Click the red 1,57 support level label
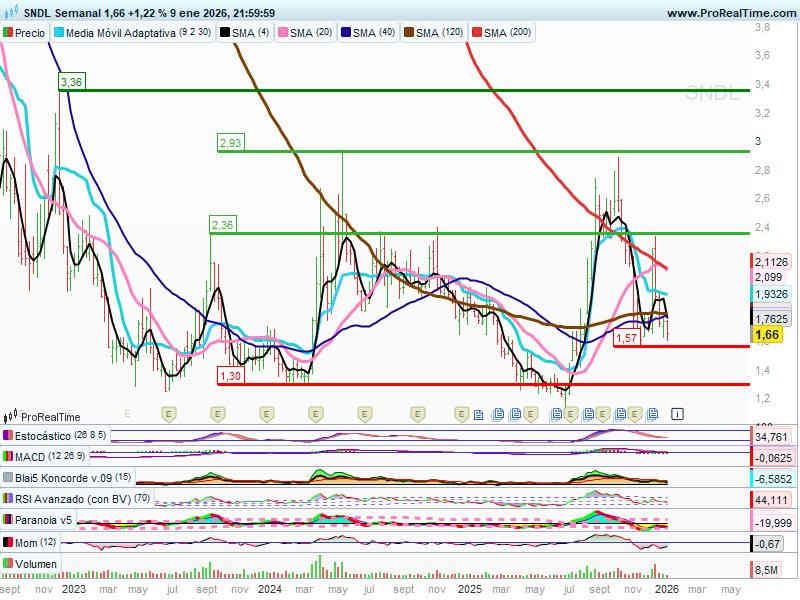 coord(626,339)
